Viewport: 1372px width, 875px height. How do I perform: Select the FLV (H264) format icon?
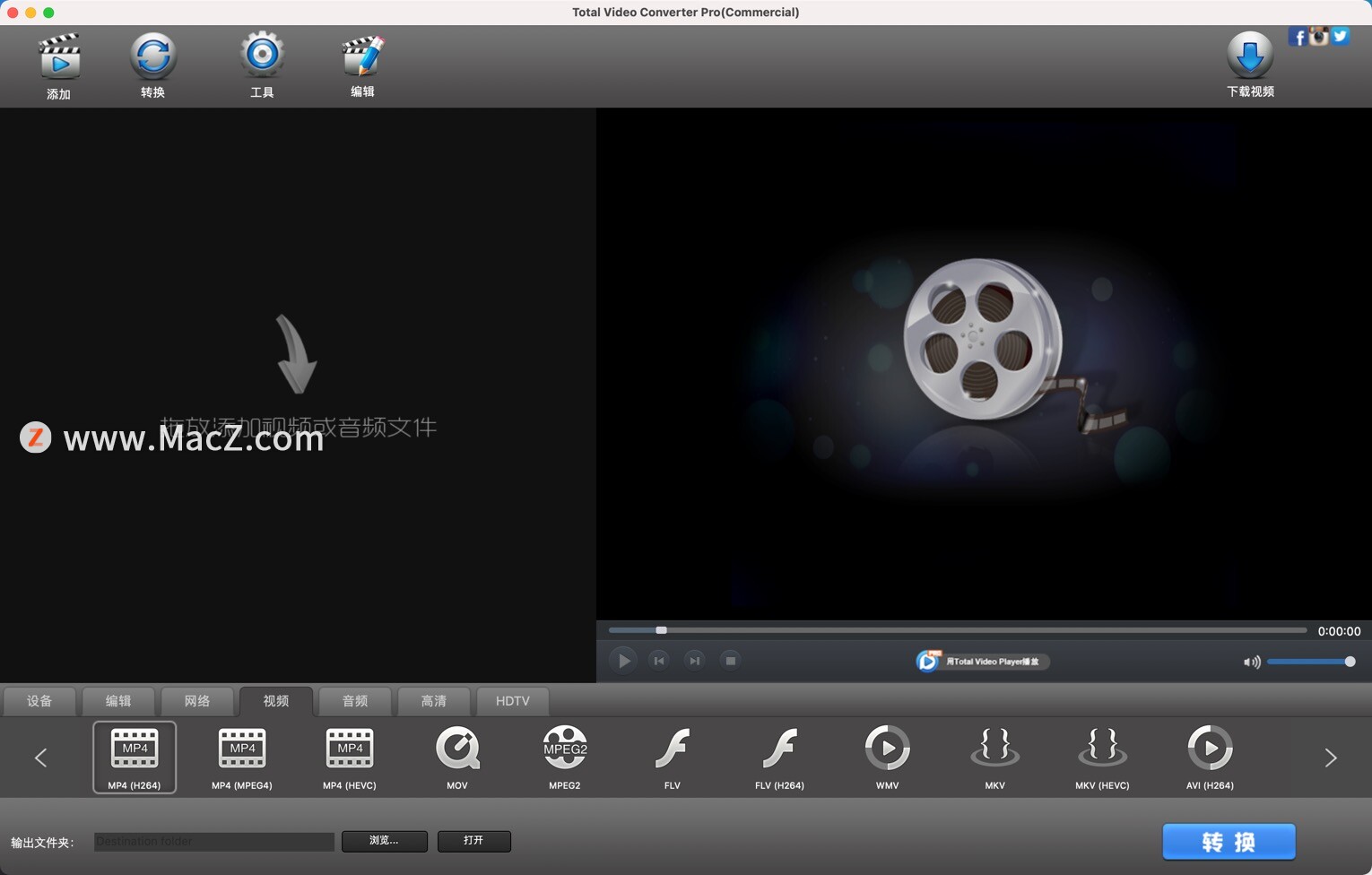click(x=780, y=749)
